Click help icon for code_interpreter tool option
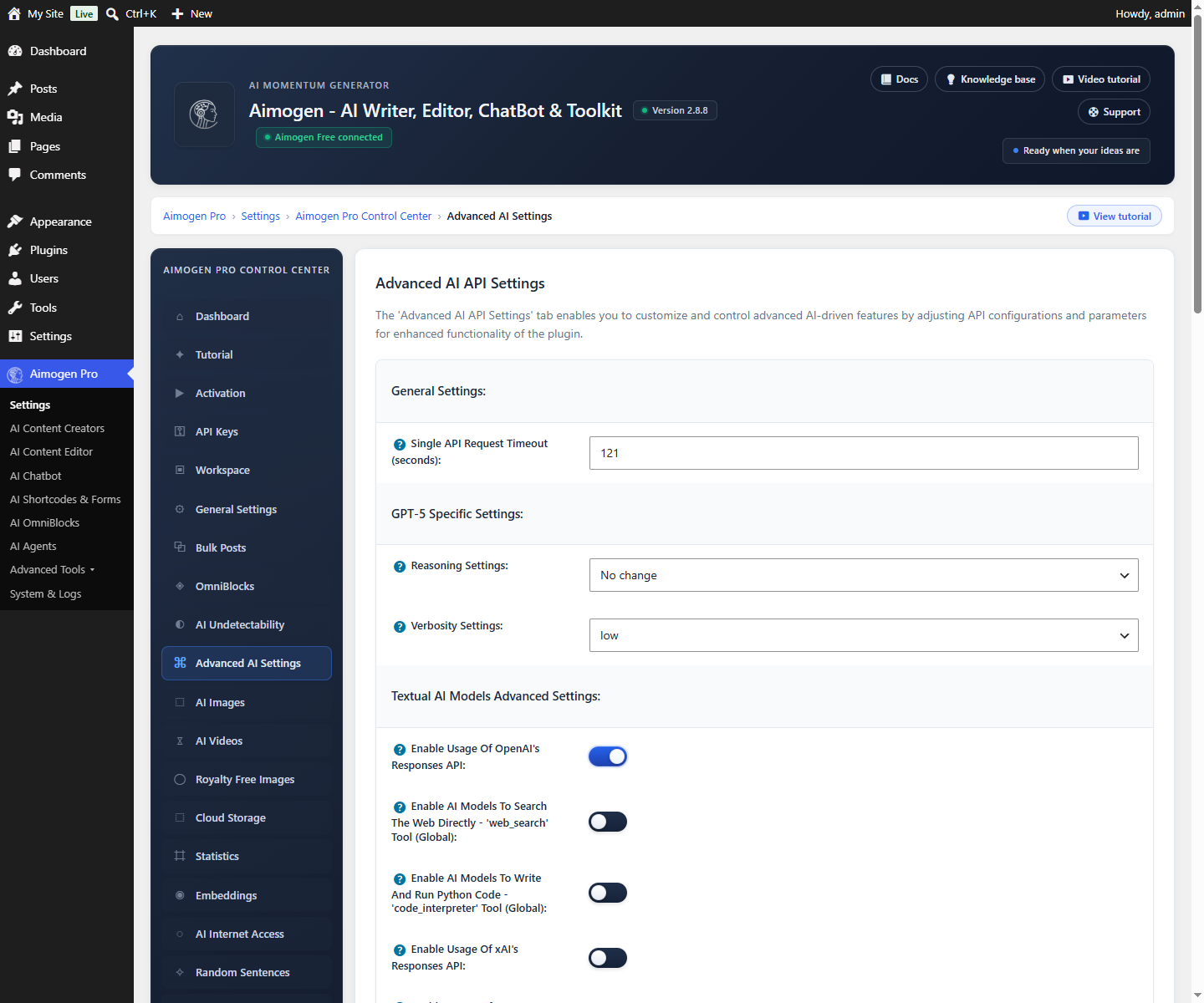Image resolution: width=1204 pixels, height=1003 pixels. [400, 879]
